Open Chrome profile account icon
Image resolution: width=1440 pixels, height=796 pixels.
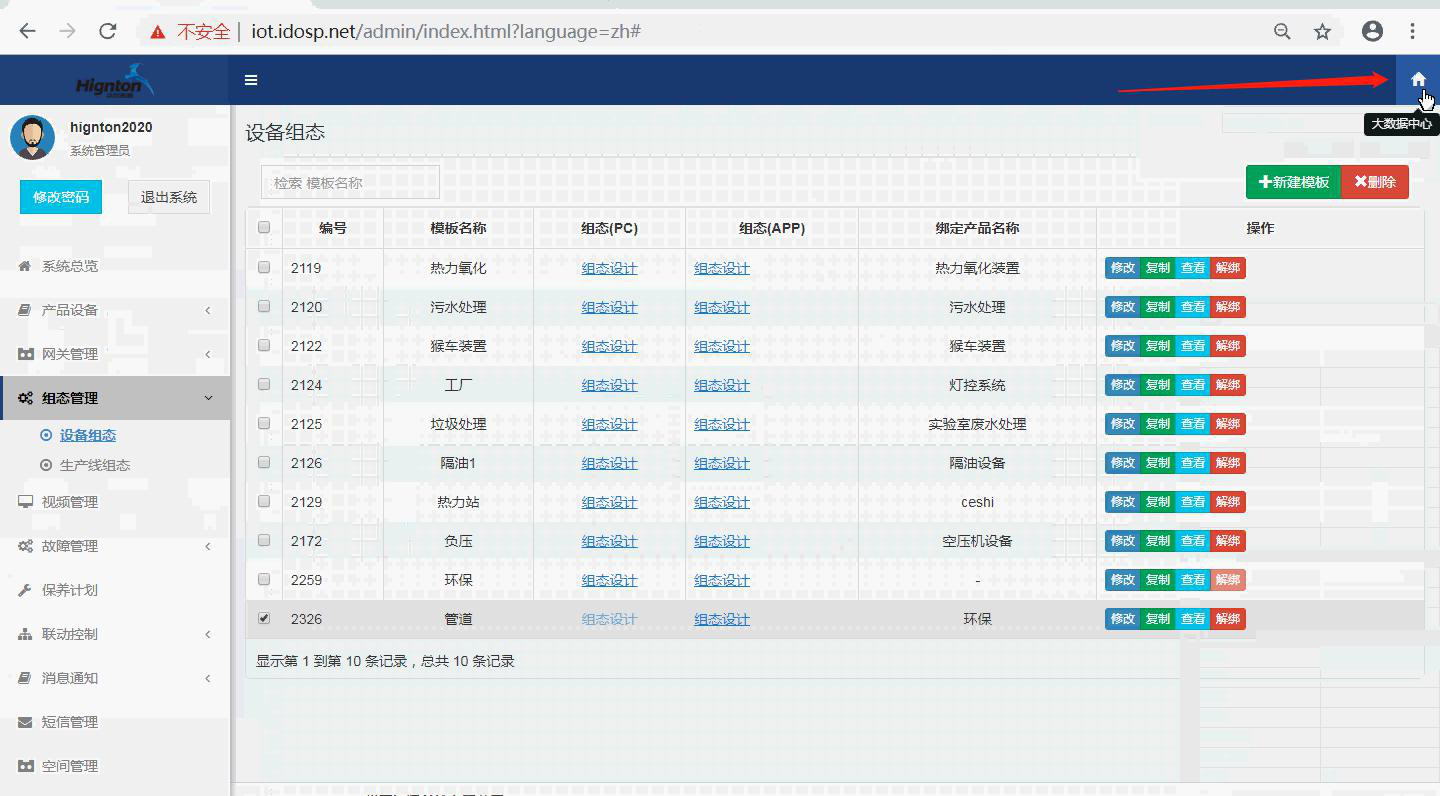pos(1372,31)
